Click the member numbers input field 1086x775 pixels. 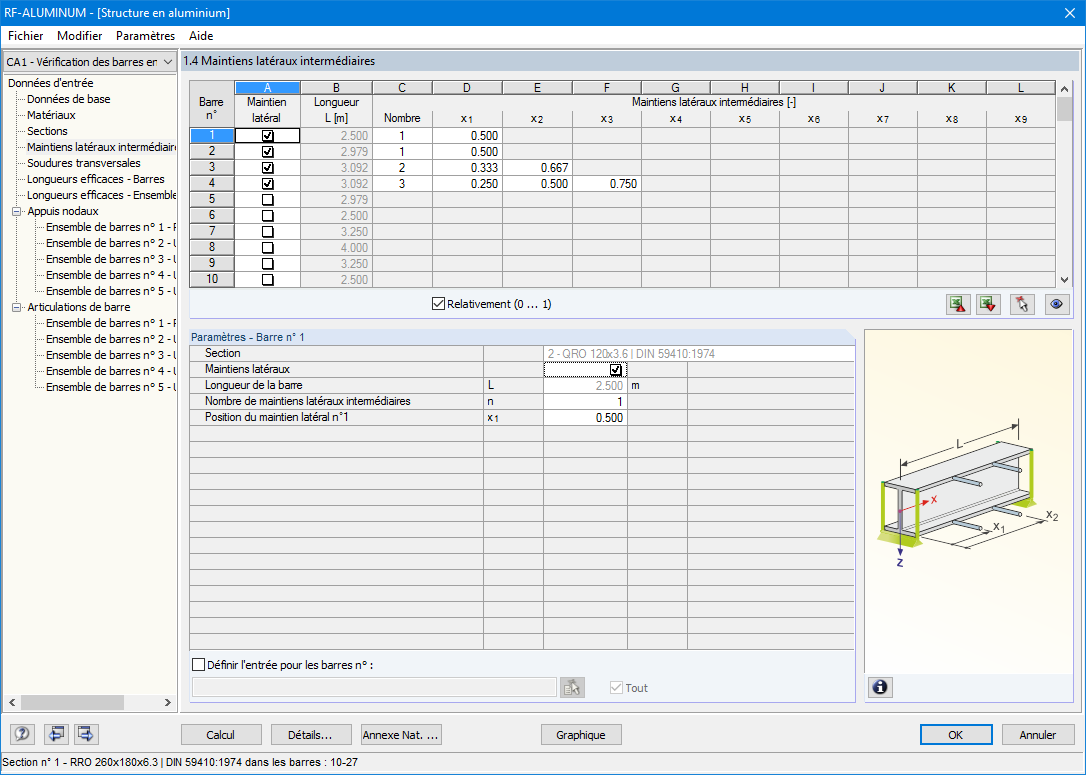pos(374,687)
